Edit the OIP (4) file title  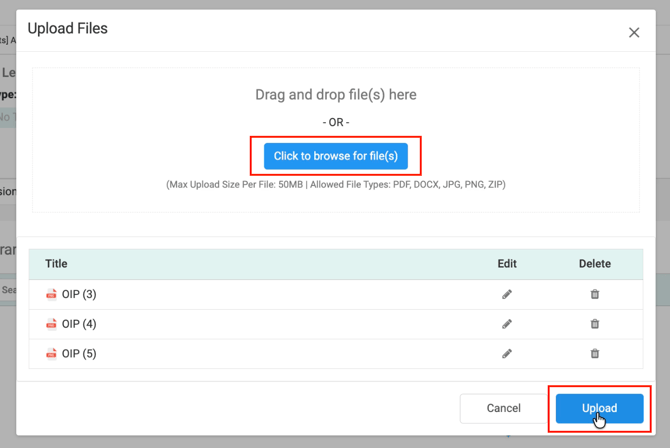click(507, 324)
